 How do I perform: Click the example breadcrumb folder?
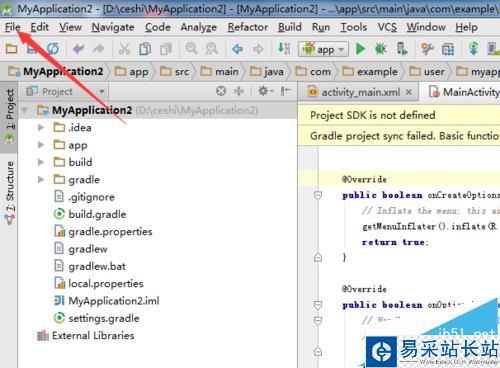[370, 72]
